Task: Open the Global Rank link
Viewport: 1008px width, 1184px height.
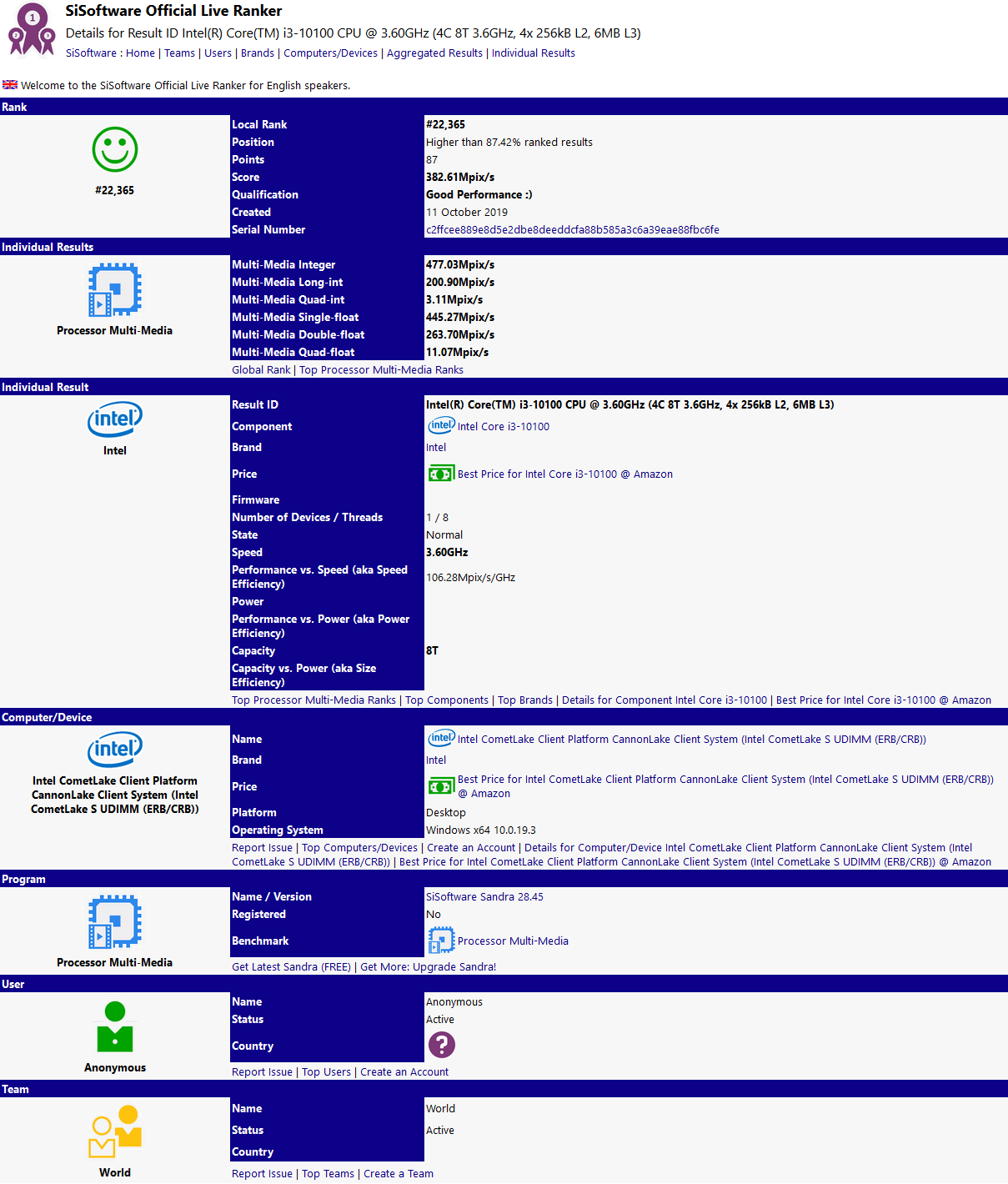Action: (x=261, y=370)
